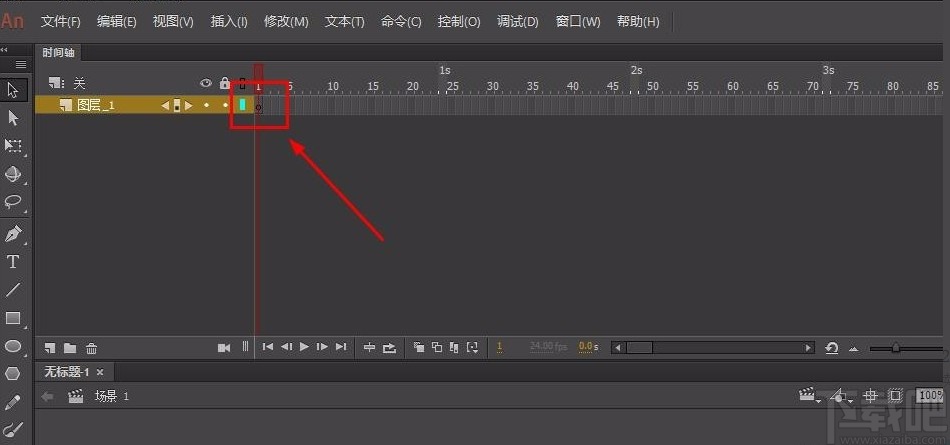Go to next keyframe on 图层_1
950x445 pixels.
pos(188,105)
